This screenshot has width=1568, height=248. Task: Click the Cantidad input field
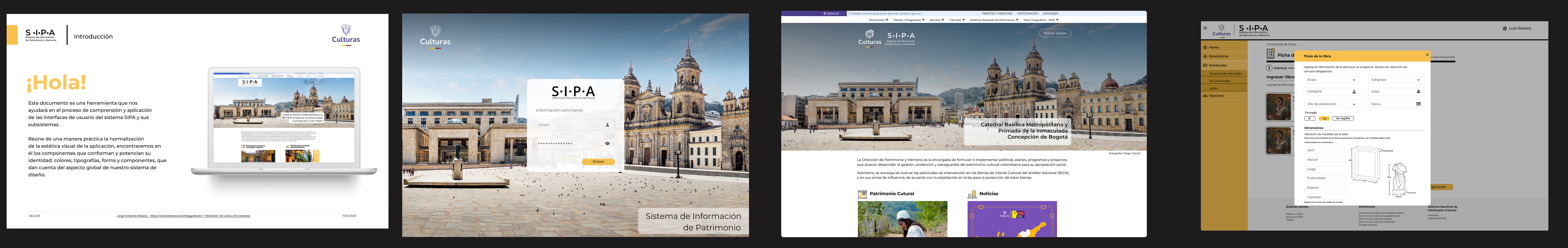[x=1325, y=197]
